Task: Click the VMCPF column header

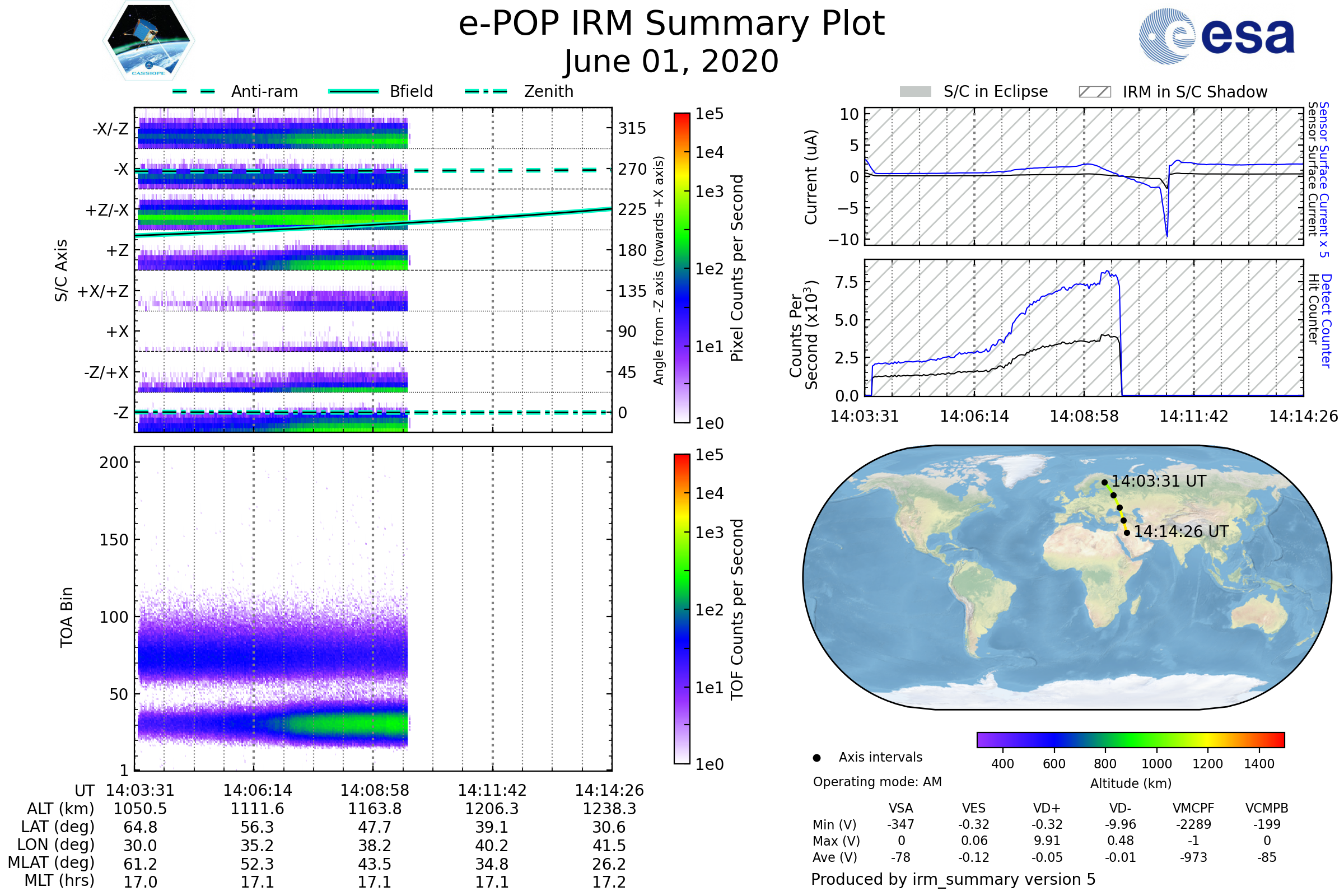Action: pyautogui.click(x=1193, y=808)
